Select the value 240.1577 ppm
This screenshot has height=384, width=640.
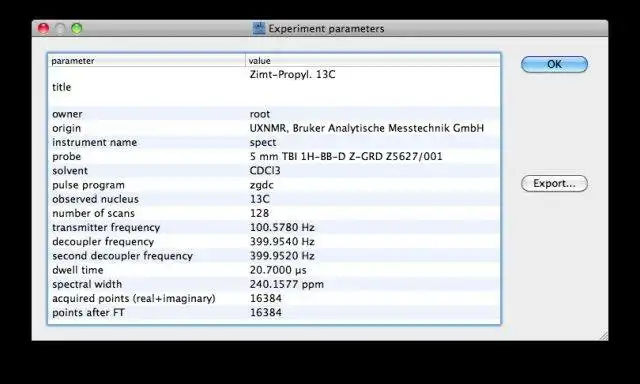click(x=287, y=284)
